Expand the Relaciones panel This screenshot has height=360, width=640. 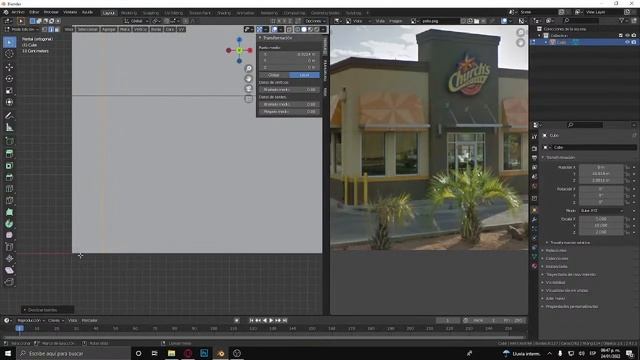(x=556, y=251)
